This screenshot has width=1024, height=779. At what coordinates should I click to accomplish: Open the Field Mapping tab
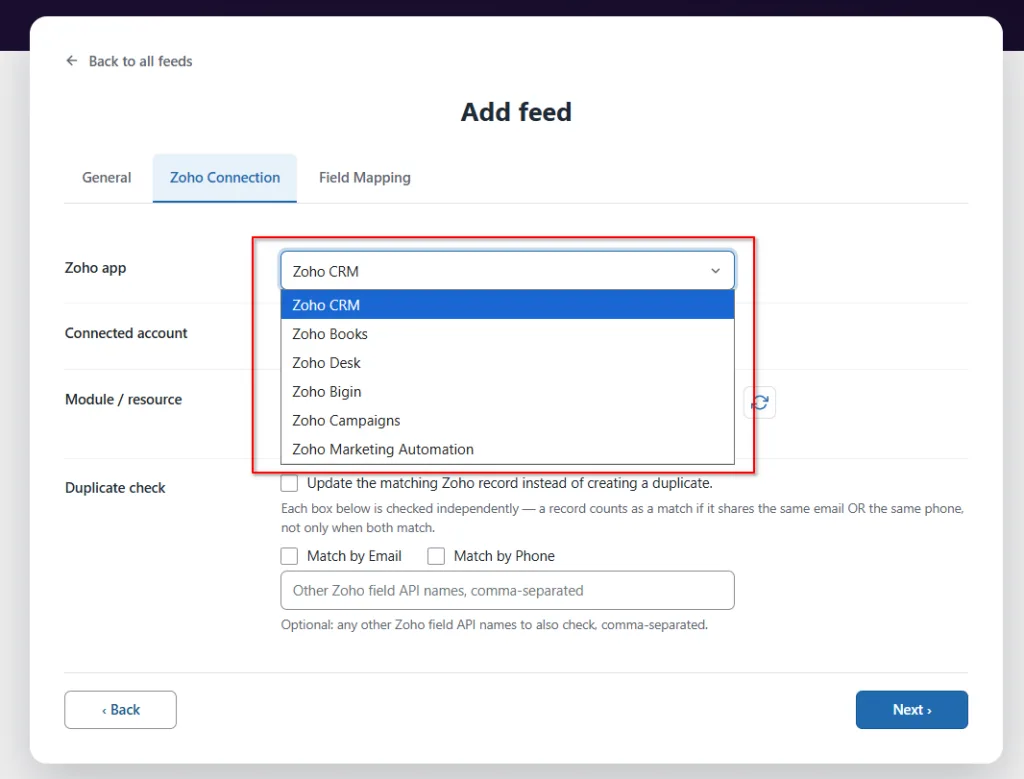(x=364, y=178)
